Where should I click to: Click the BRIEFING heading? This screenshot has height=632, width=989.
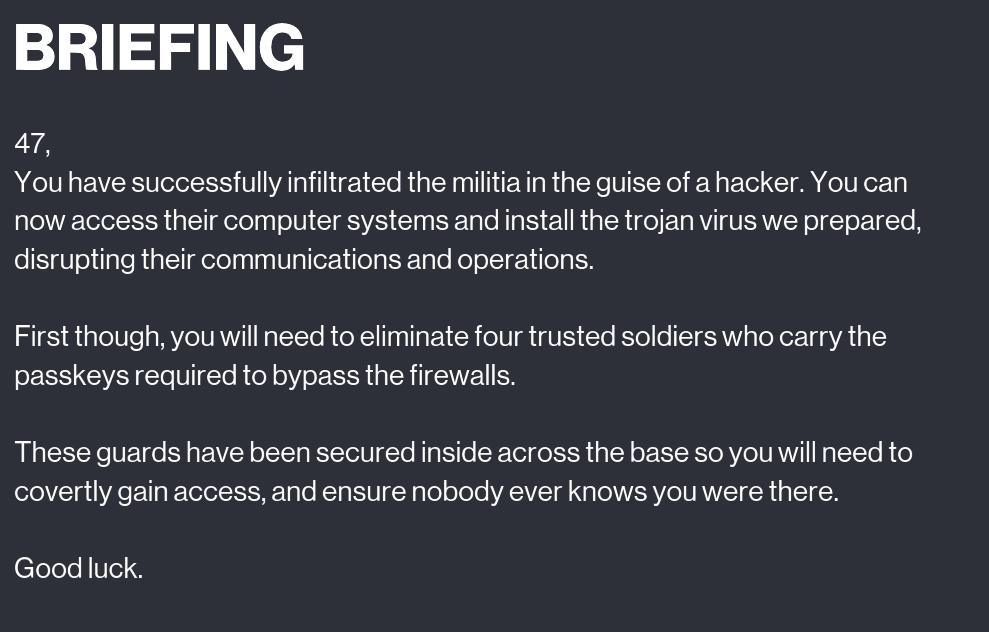pyautogui.click(x=159, y=48)
